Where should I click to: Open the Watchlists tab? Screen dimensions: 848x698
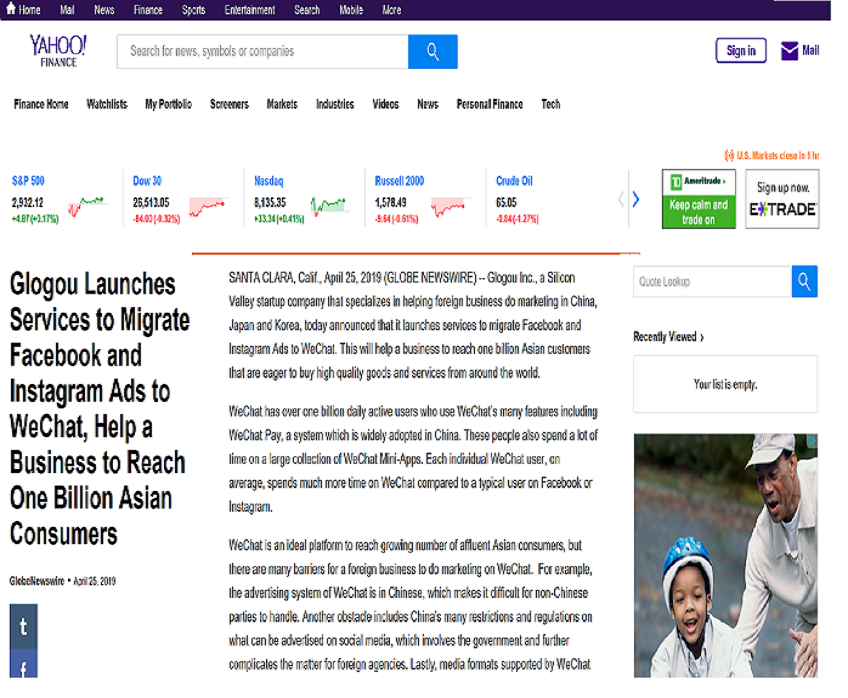point(107,104)
